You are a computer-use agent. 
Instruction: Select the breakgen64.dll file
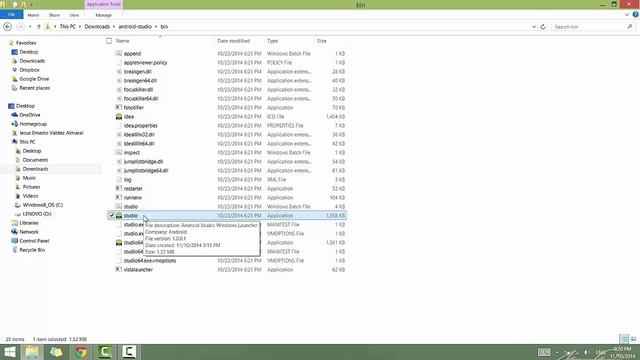(x=140, y=81)
